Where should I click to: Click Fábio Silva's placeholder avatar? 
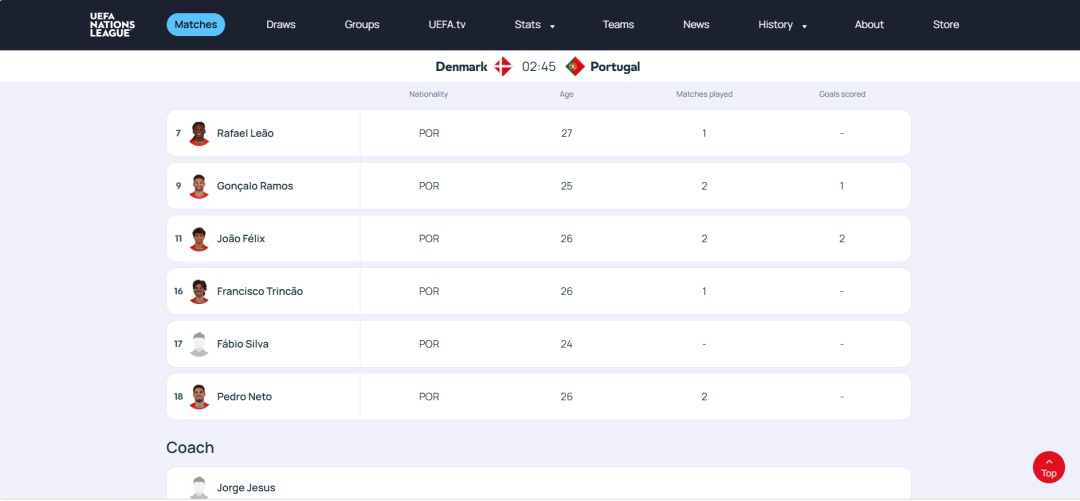[199, 344]
